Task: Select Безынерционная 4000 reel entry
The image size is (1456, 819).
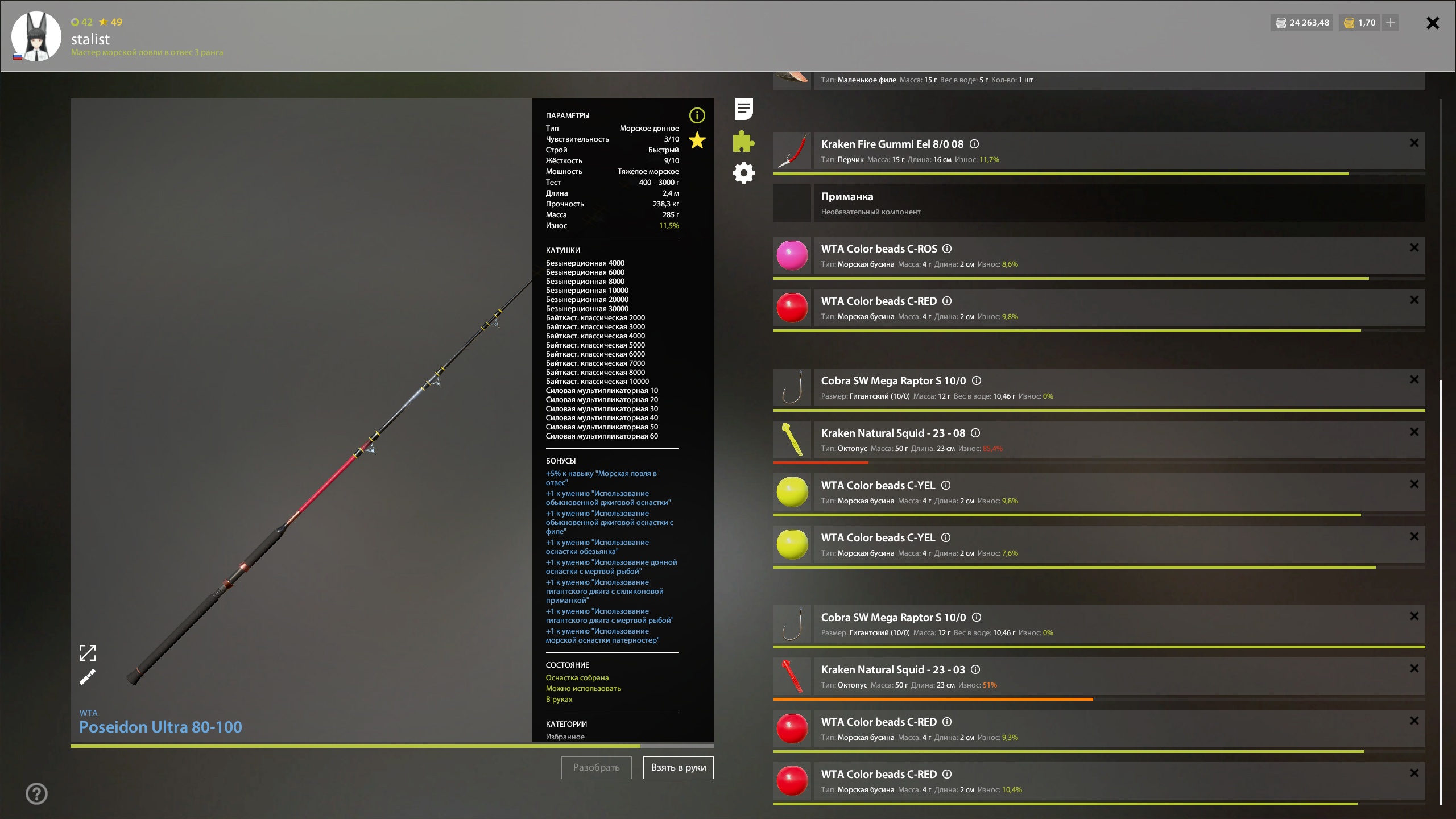Action: click(585, 263)
